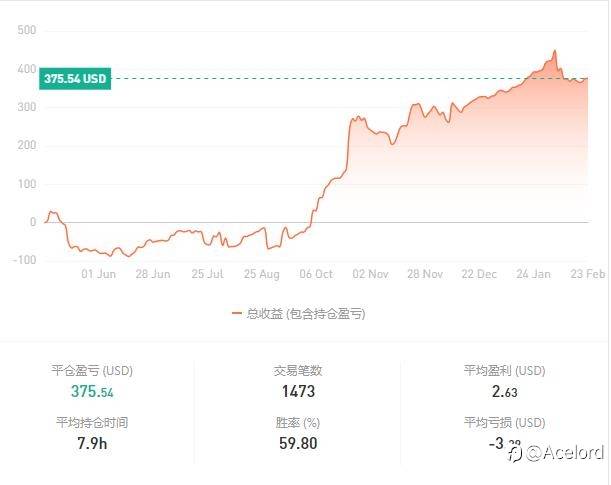Click the 交易笔数 value 1473
The height and width of the screenshot is (485, 611).
pyautogui.click(x=298, y=391)
